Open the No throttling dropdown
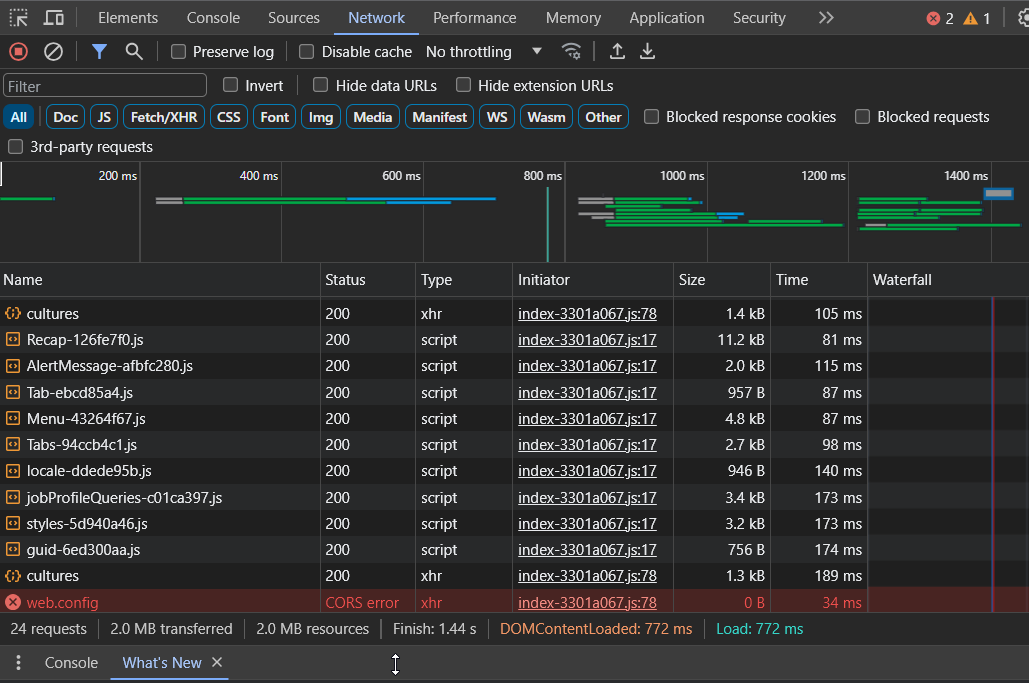Screen dimensions: 1029x683 [x=484, y=51]
